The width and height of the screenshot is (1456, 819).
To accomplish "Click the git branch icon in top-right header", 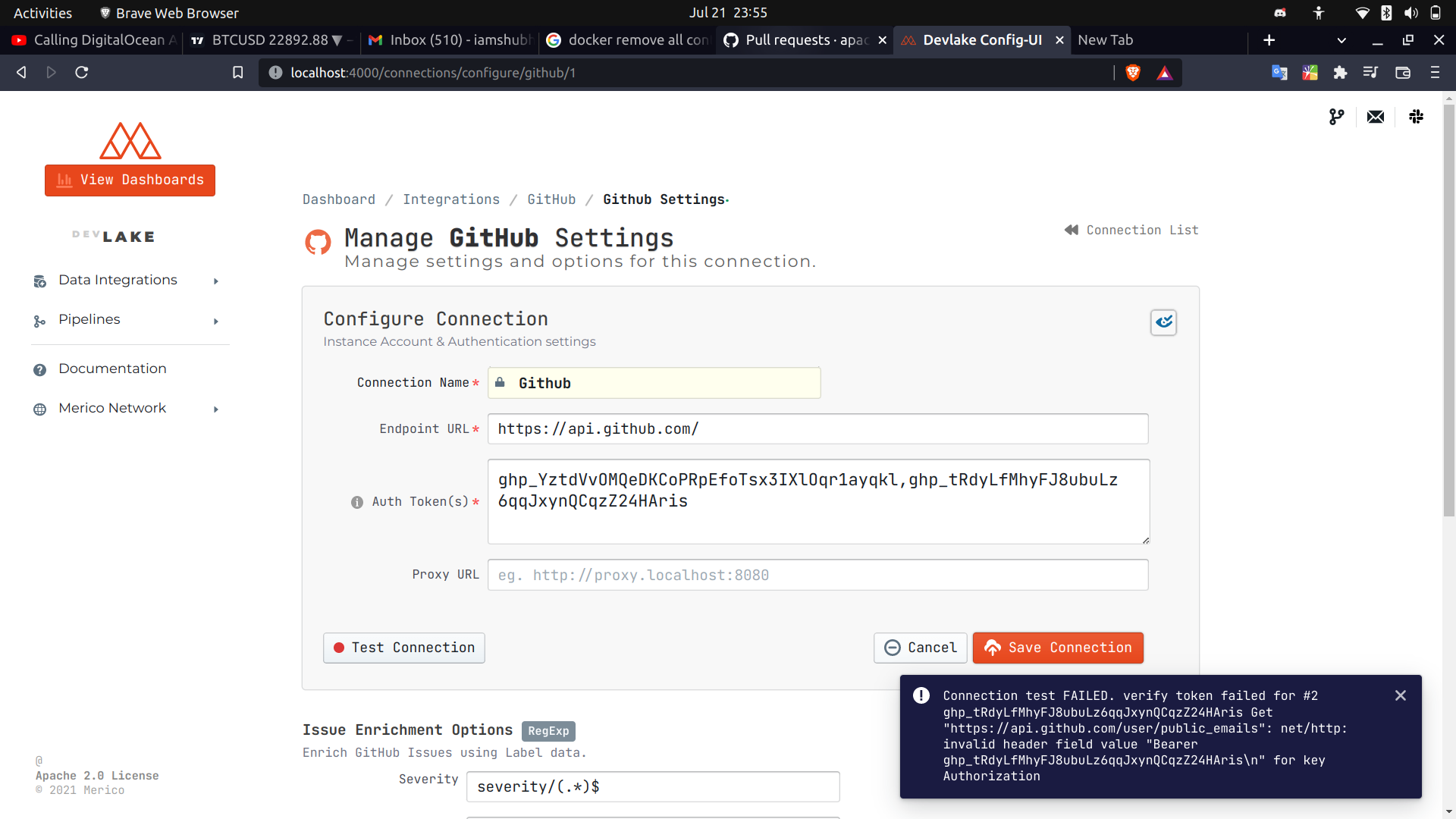I will pyautogui.click(x=1336, y=117).
